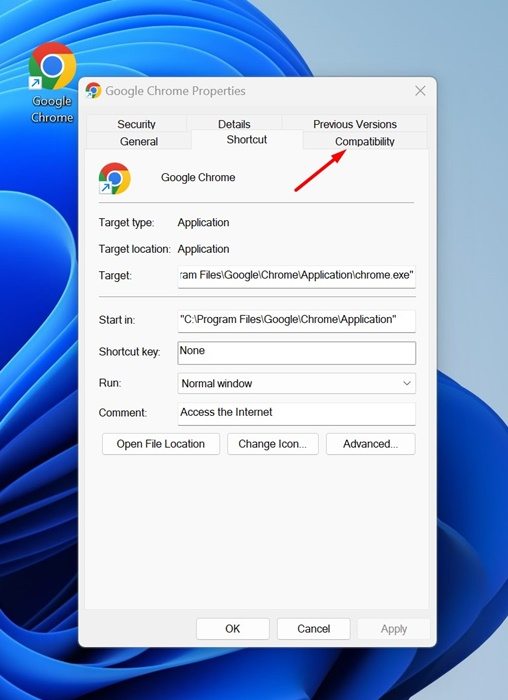Click into the Target path field

click(296, 276)
